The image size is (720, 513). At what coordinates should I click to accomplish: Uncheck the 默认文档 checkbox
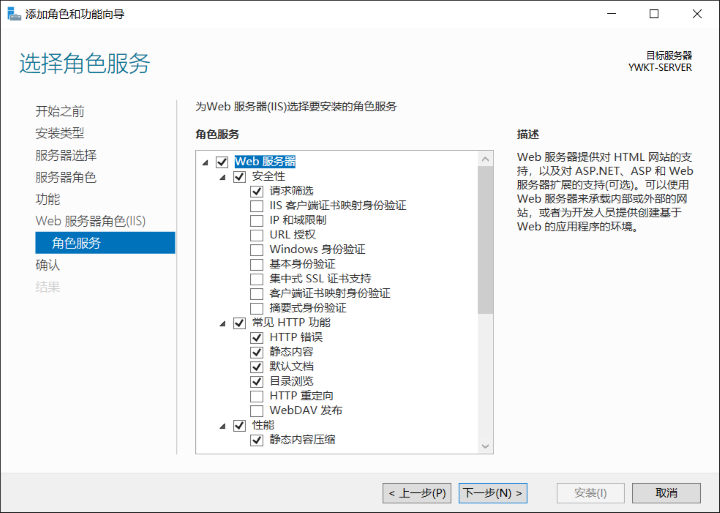257,367
